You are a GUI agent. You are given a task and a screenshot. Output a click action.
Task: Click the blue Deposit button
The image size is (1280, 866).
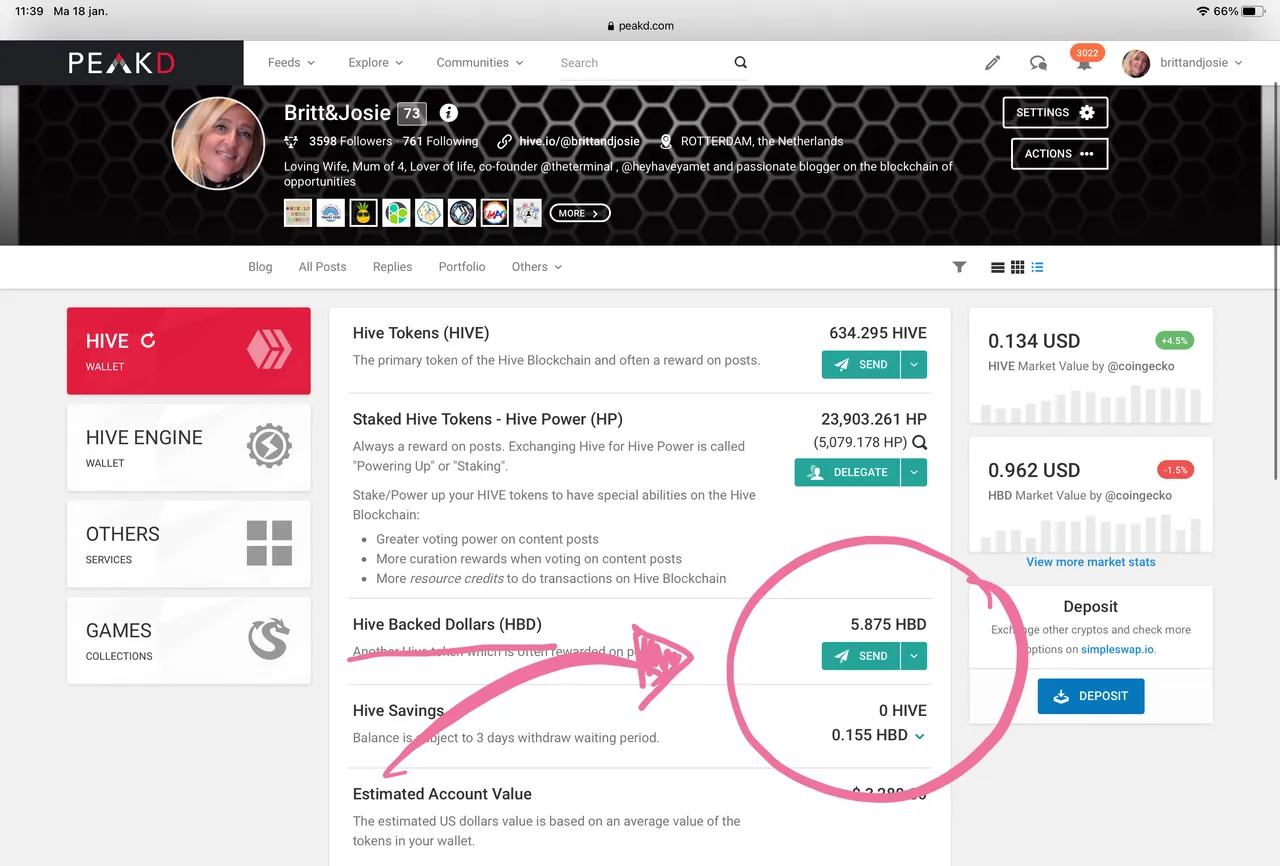1091,696
